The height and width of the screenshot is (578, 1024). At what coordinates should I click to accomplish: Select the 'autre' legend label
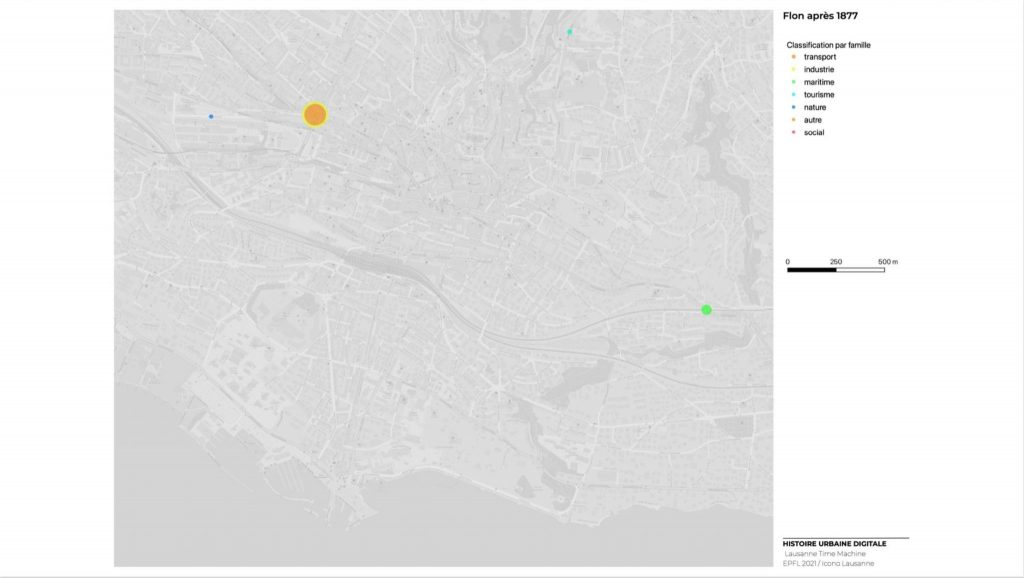point(813,120)
